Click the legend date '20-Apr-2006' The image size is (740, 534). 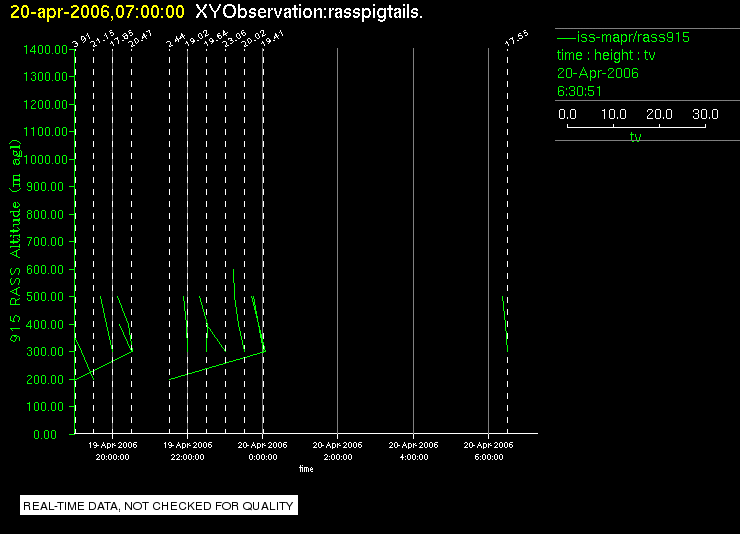pos(597,73)
